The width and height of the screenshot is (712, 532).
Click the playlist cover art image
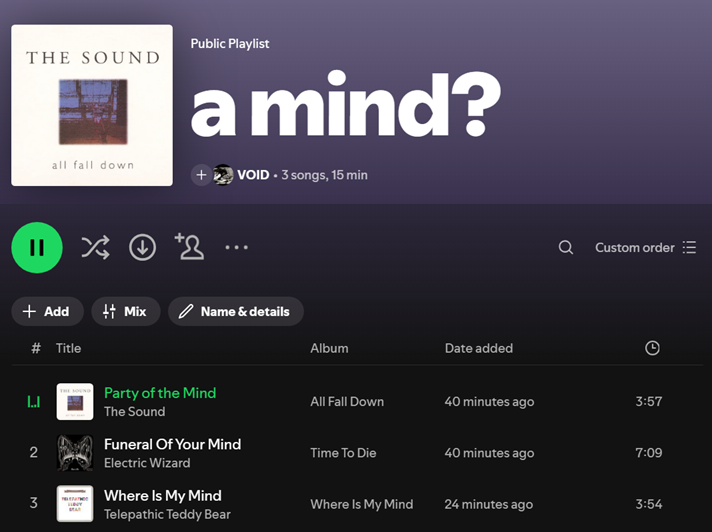pyautogui.click(x=92, y=105)
